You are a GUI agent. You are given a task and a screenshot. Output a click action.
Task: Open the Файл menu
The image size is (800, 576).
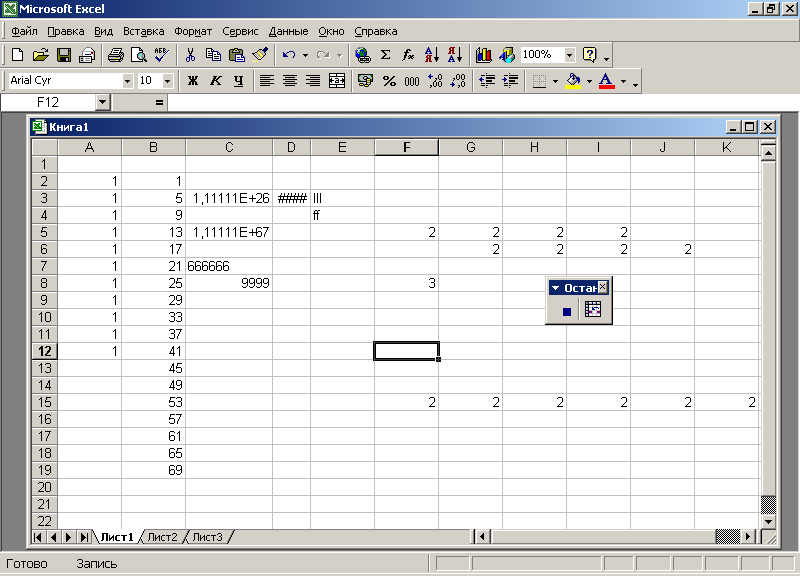pyautogui.click(x=24, y=31)
